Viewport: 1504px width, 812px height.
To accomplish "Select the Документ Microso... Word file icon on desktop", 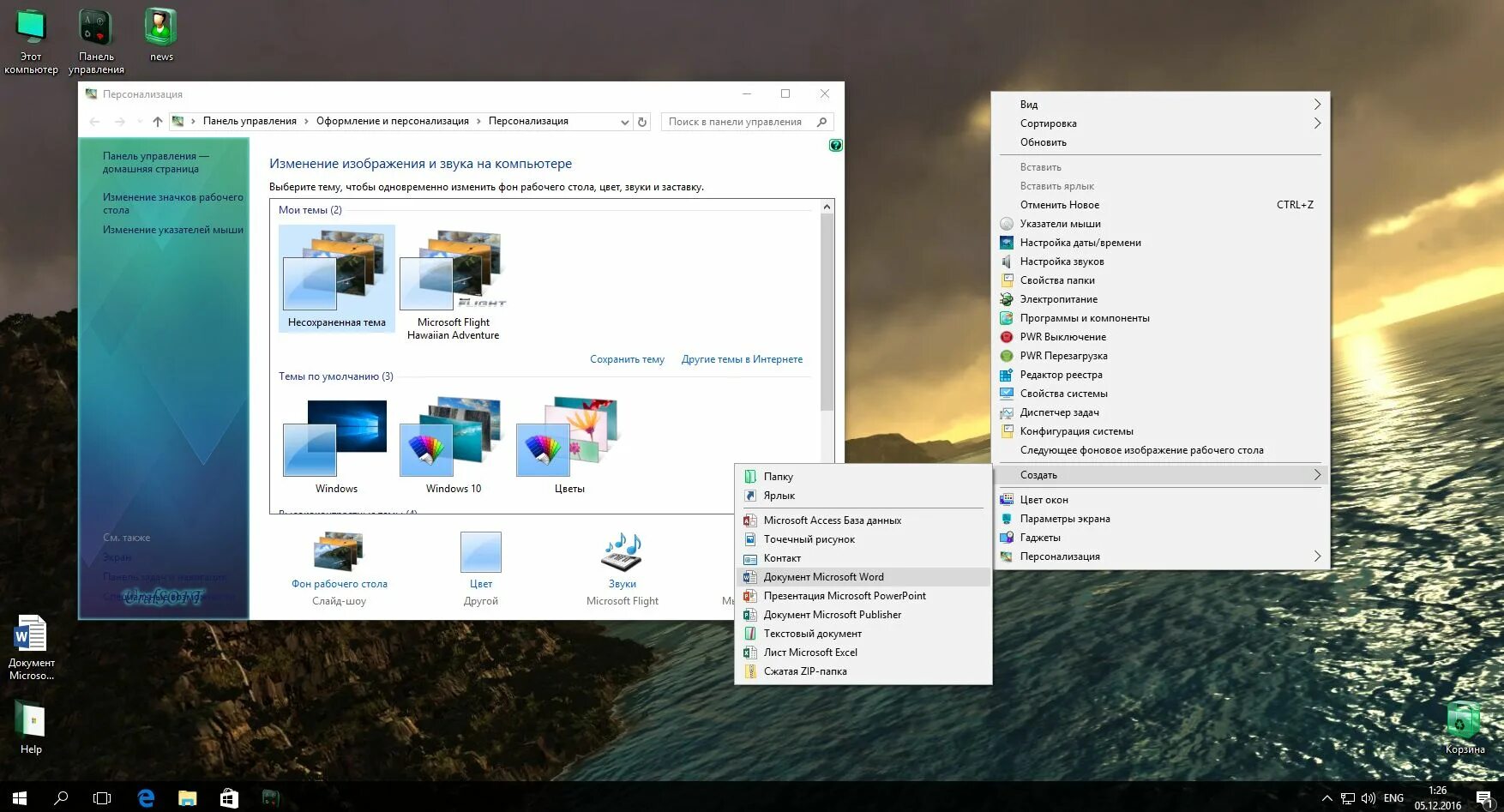I will [31, 648].
